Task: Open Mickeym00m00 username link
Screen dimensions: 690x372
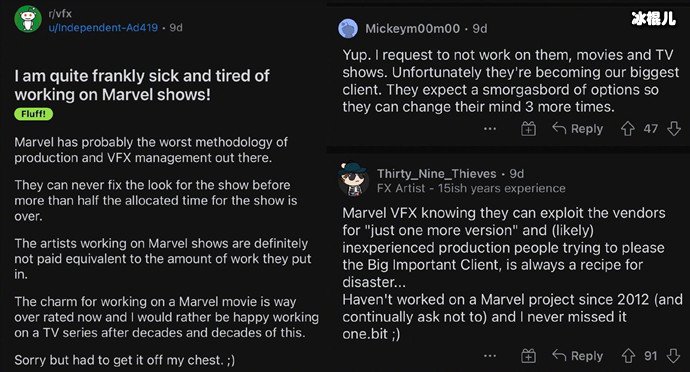Action: (x=412, y=29)
